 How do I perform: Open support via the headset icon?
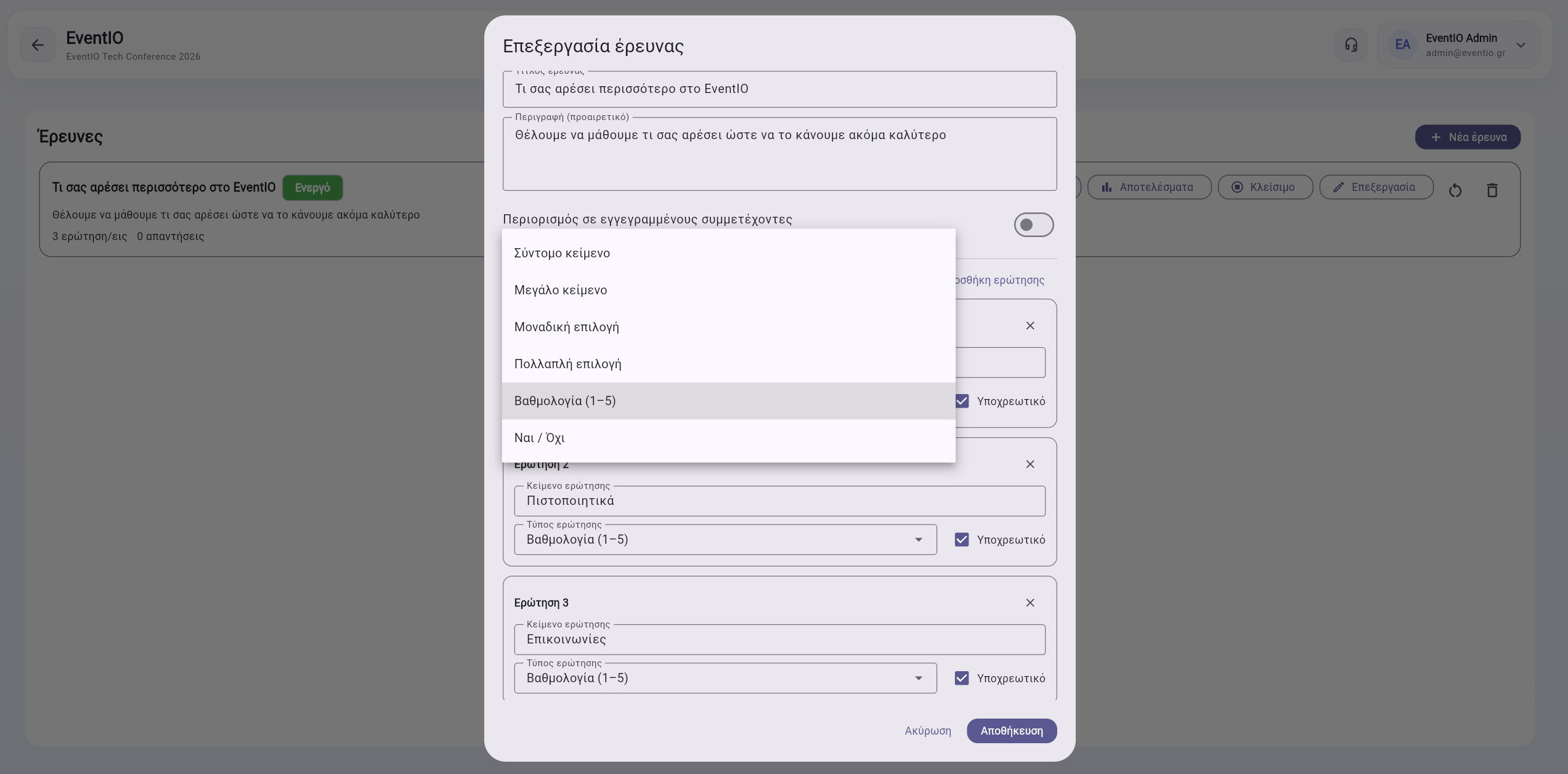click(x=1351, y=45)
